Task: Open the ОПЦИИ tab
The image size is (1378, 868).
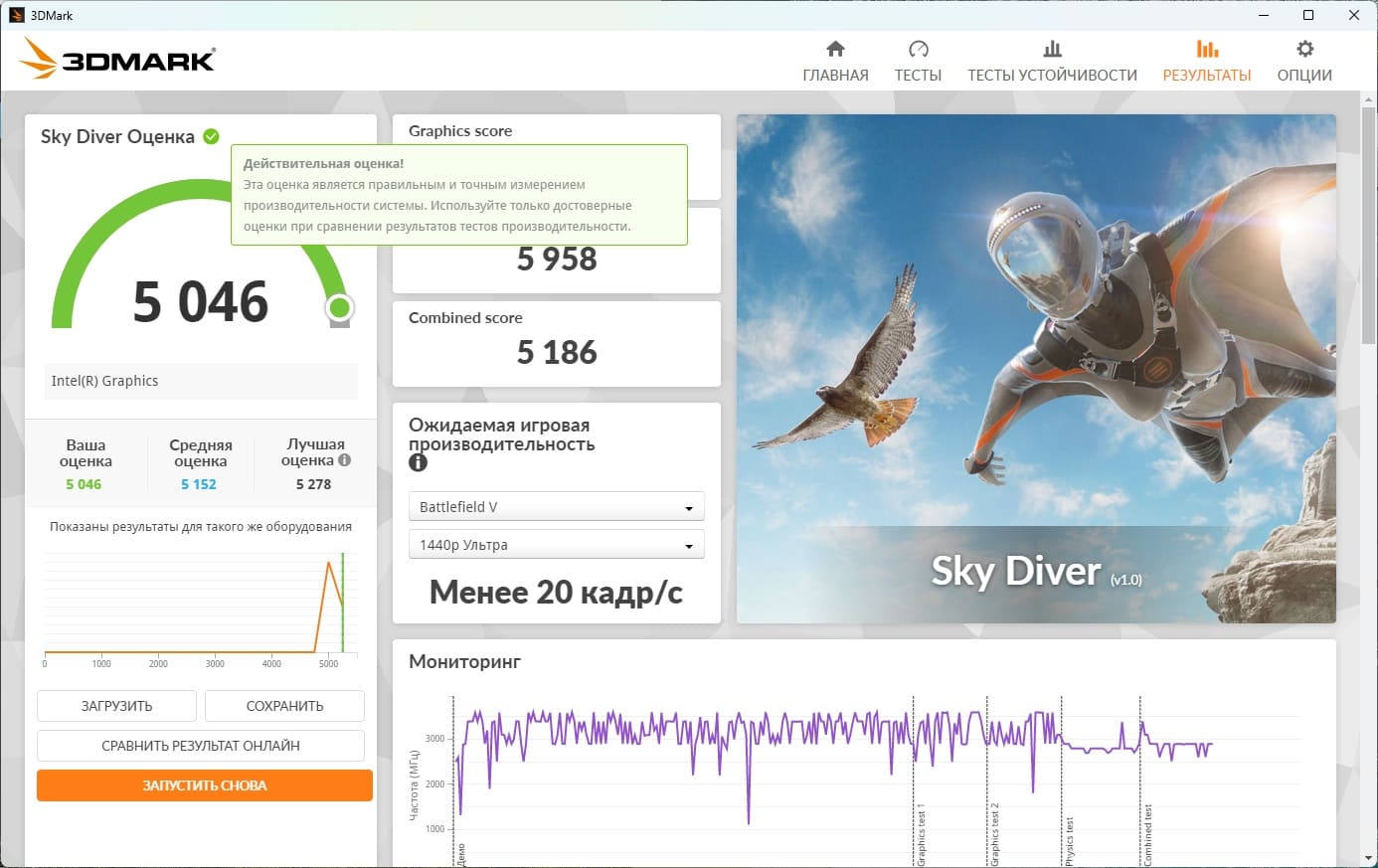Action: tap(1304, 62)
